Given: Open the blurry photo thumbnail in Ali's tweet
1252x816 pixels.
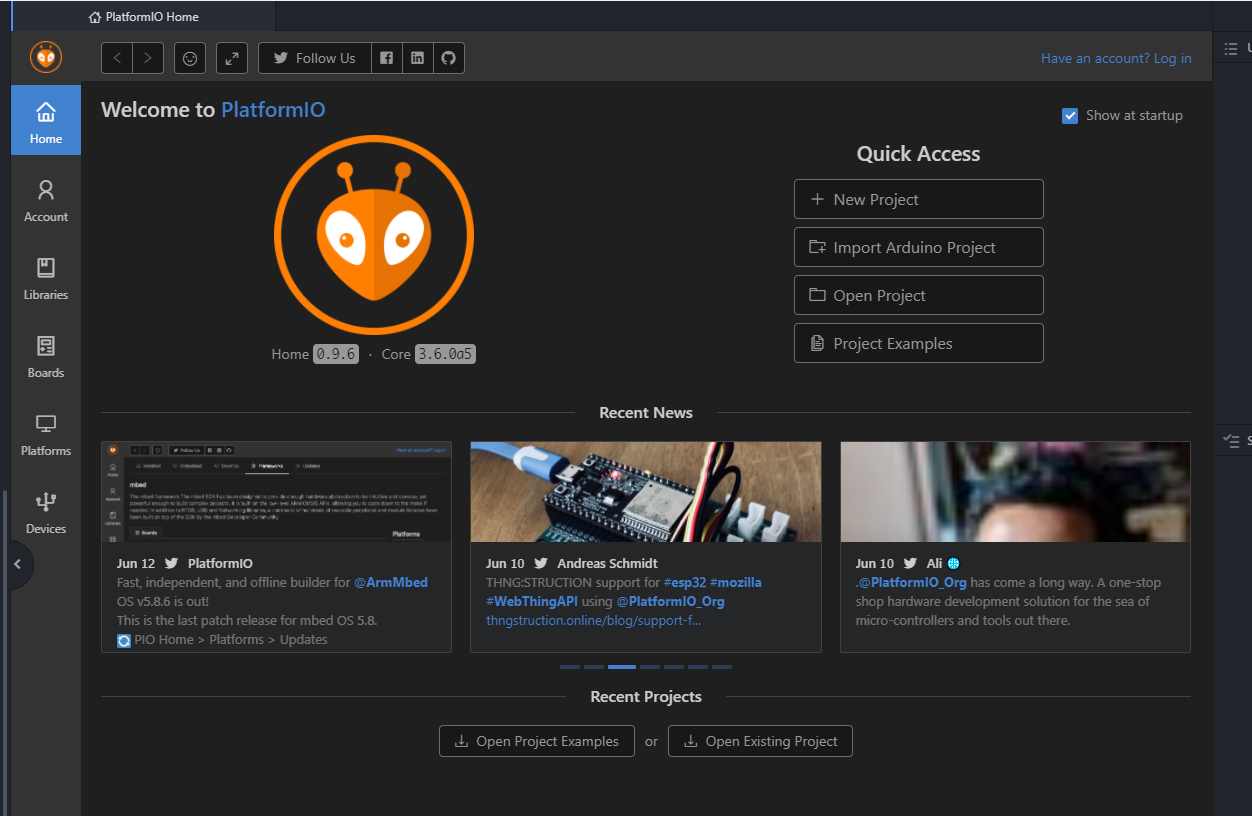Looking at the screenshot, I should click(1015, 492).
